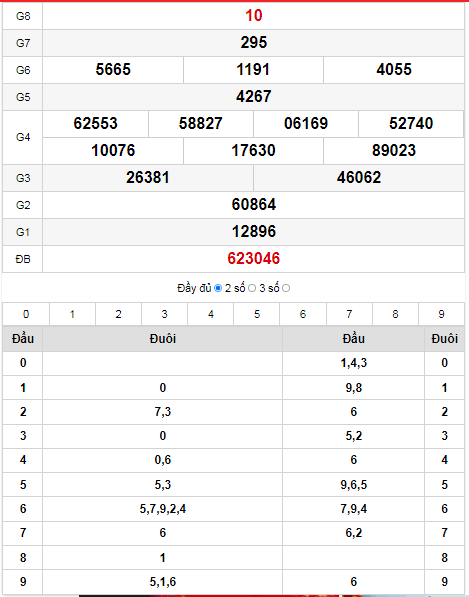The height and width of the screenshot is (597, 469).
Task: Select the "3 số" radio option
Action: (286, 289)
